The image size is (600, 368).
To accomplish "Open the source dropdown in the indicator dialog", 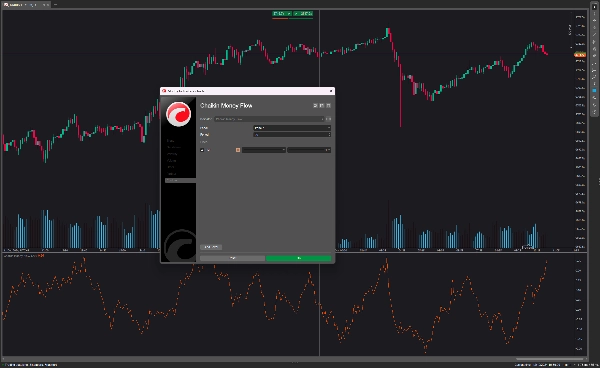I will 292,128.
